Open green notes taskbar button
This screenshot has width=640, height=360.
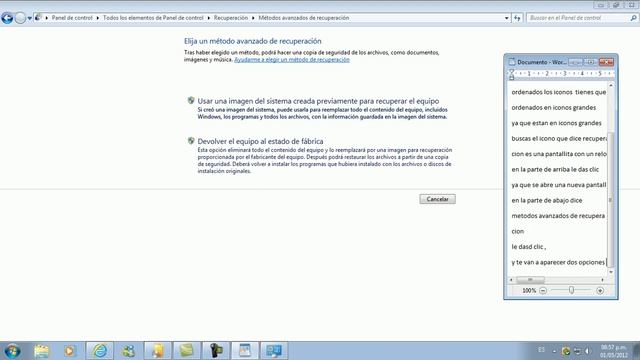[187, 351]
